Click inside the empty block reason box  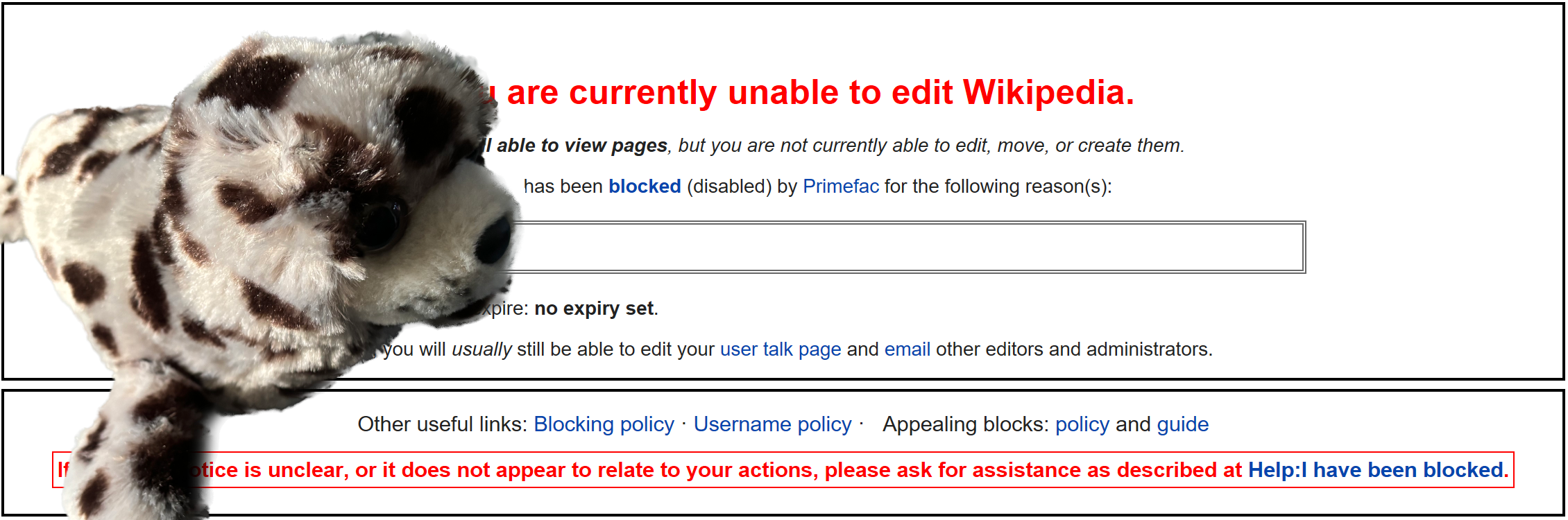(x=902, y=247)
